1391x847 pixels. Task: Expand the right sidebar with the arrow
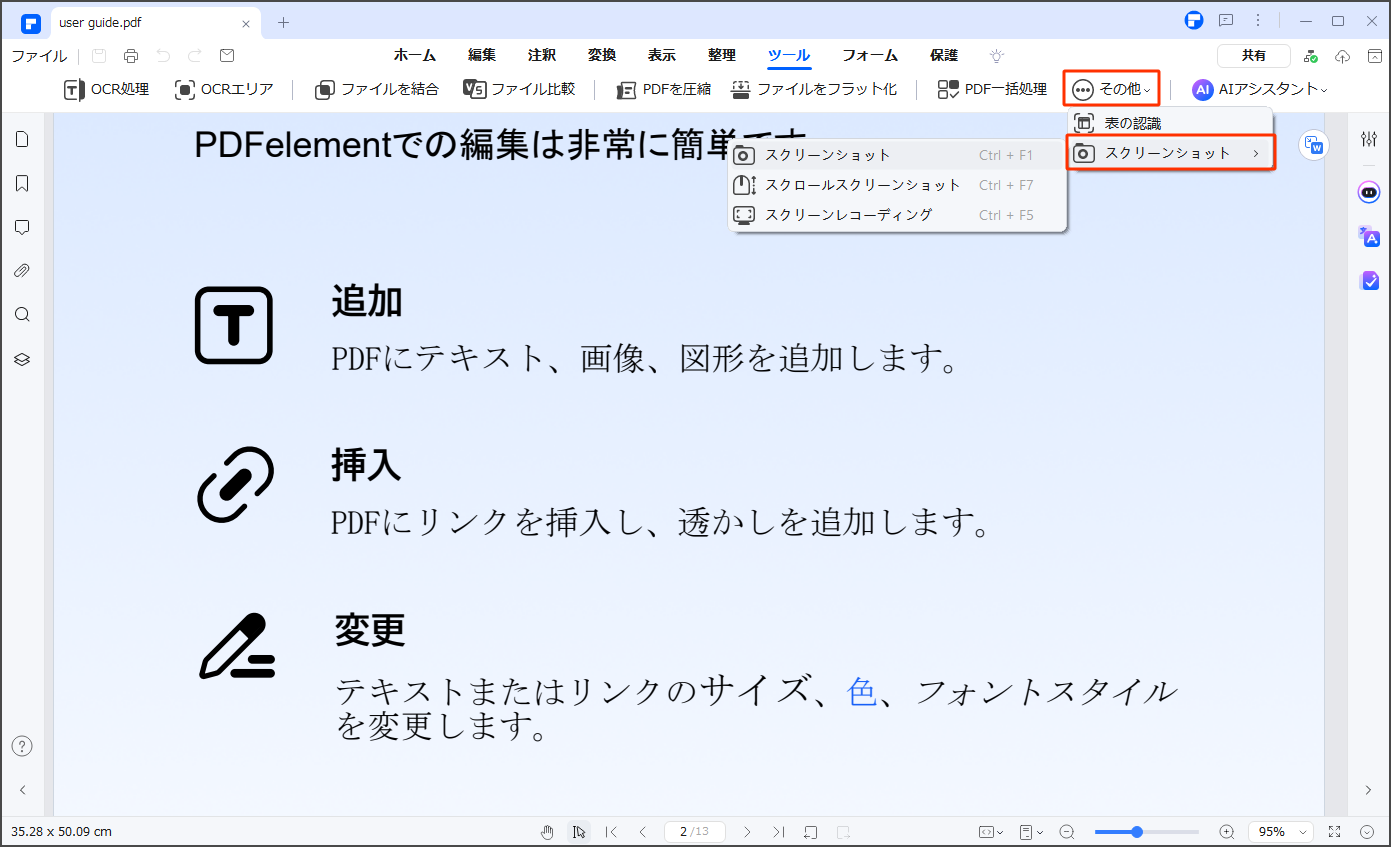1369,790
